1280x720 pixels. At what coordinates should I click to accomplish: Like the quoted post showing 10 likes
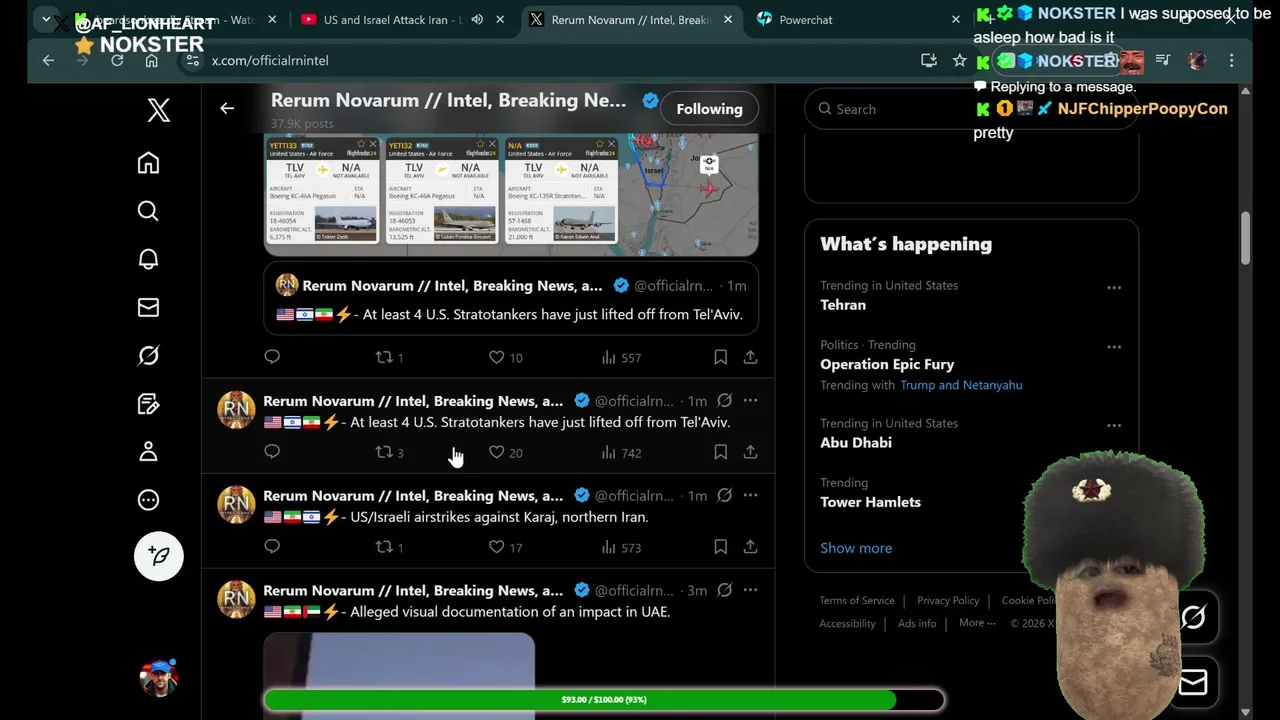point(505,357)
